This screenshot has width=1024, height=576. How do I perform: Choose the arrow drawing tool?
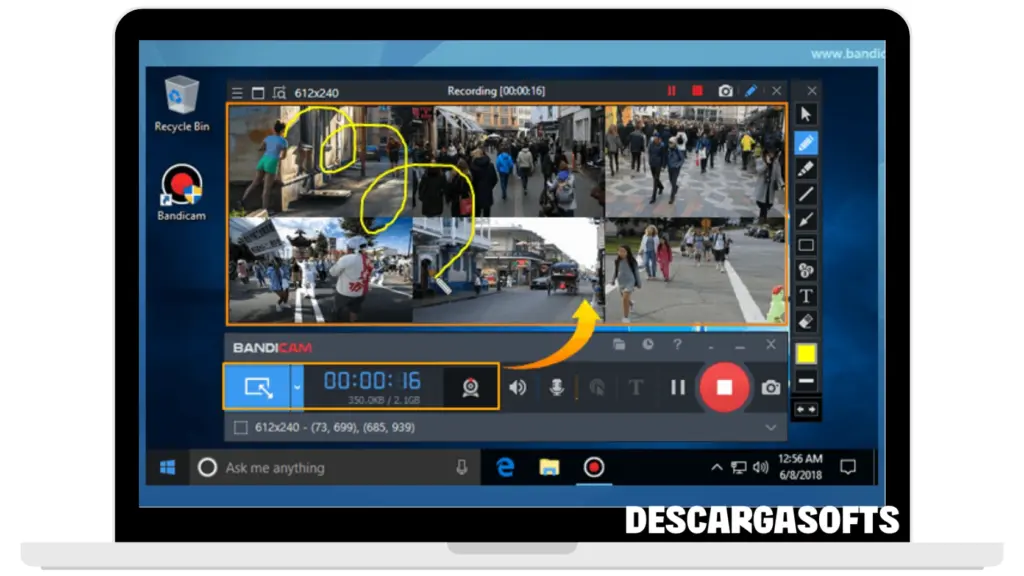pos(806,220)
